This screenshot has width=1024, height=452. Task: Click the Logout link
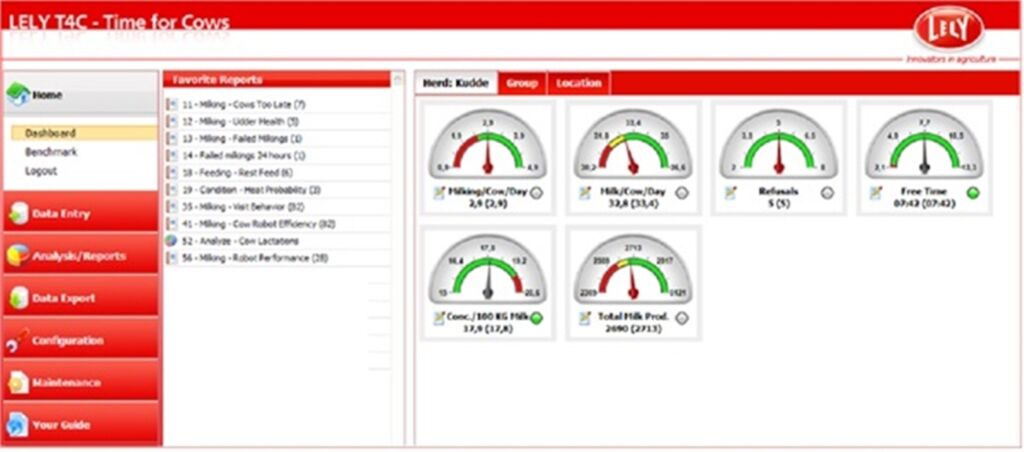coord(41,170)
